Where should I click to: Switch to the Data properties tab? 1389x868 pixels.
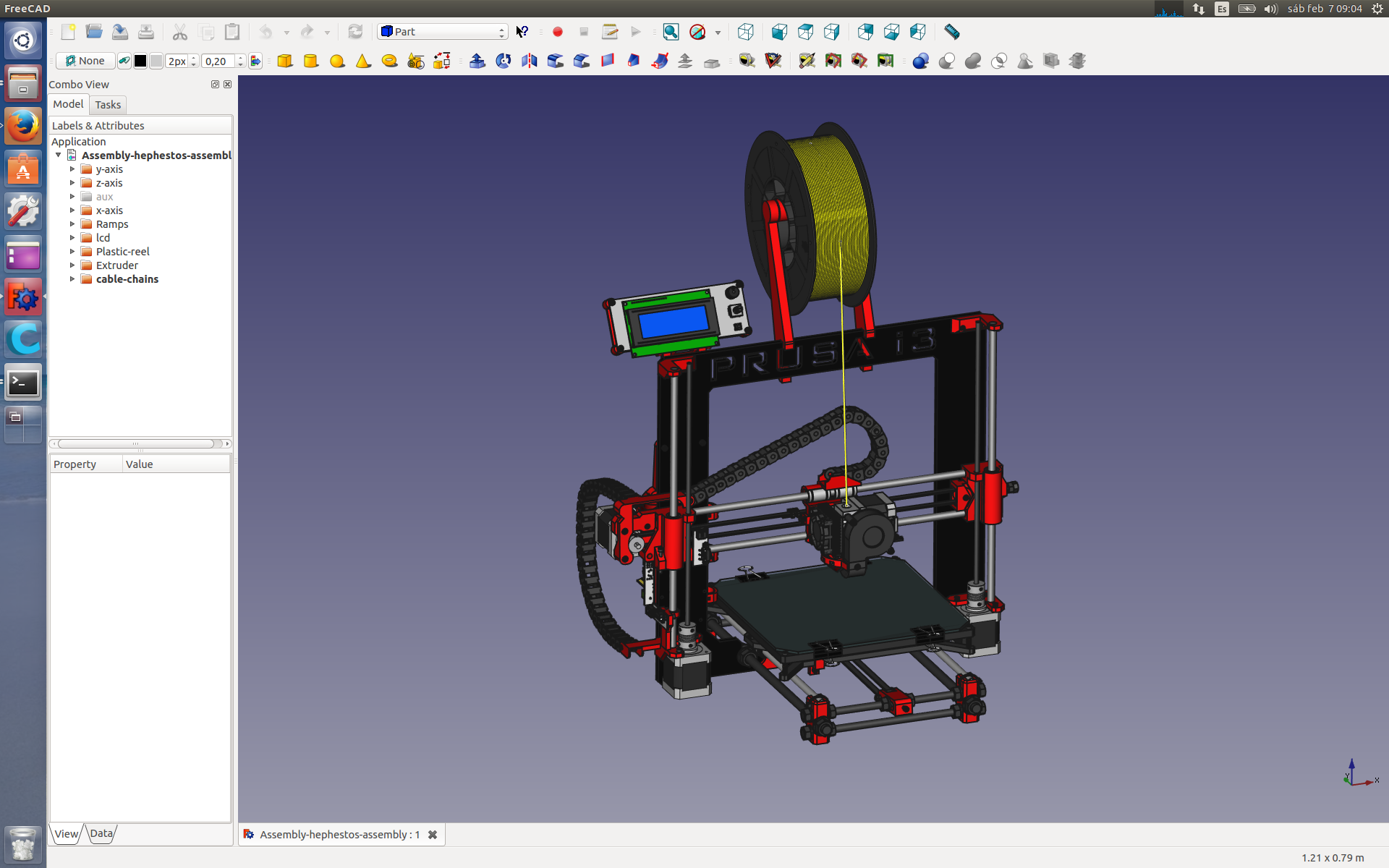pos(101,833)
